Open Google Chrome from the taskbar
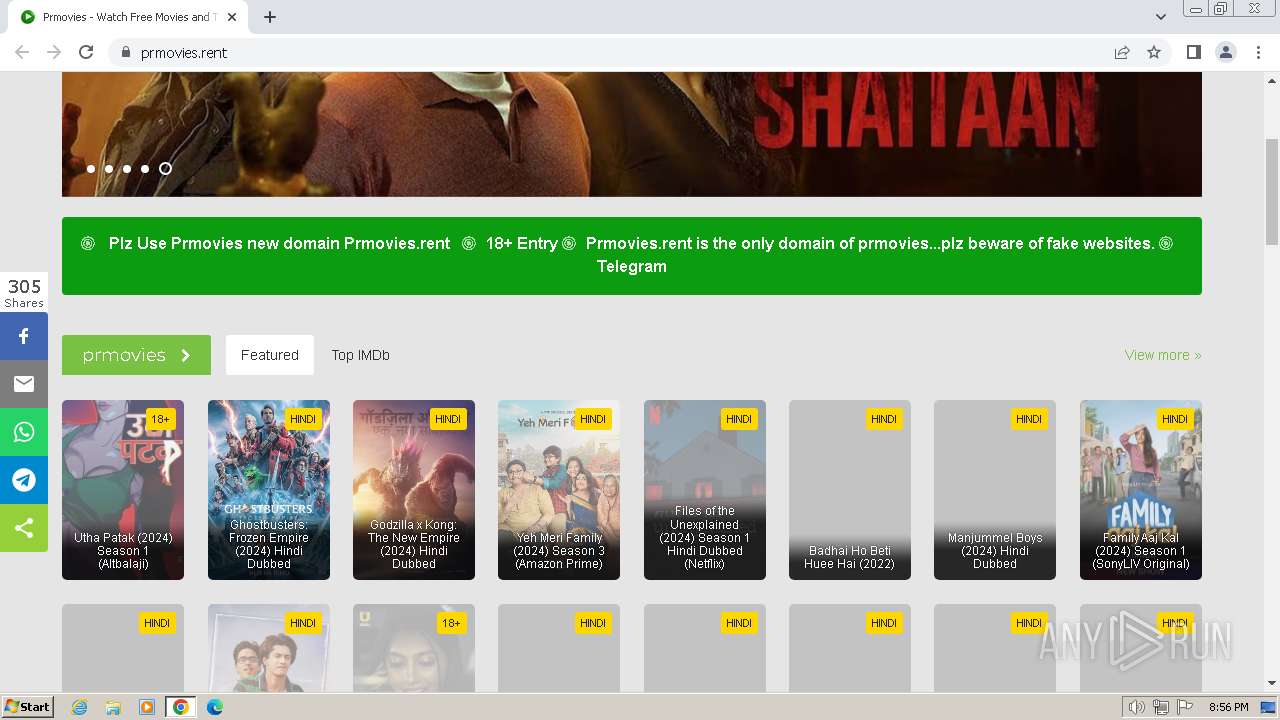The width and height of the screenshot is (1280, 720). click(x=180, y=707)
